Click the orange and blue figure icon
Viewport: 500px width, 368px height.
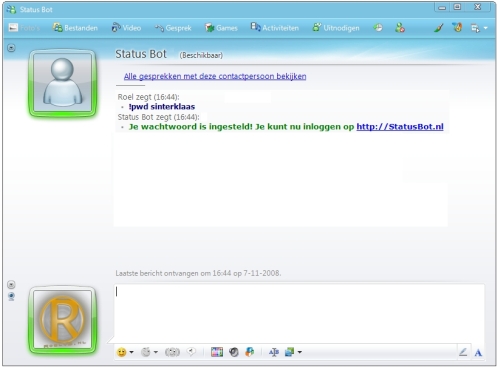[x=250, y=352]
